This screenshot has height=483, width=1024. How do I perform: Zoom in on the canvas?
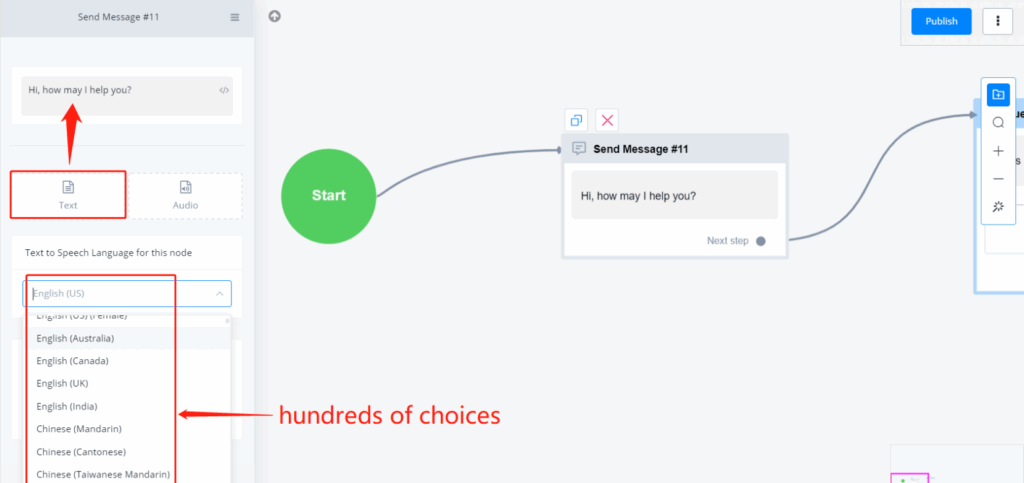coord(998,151)
